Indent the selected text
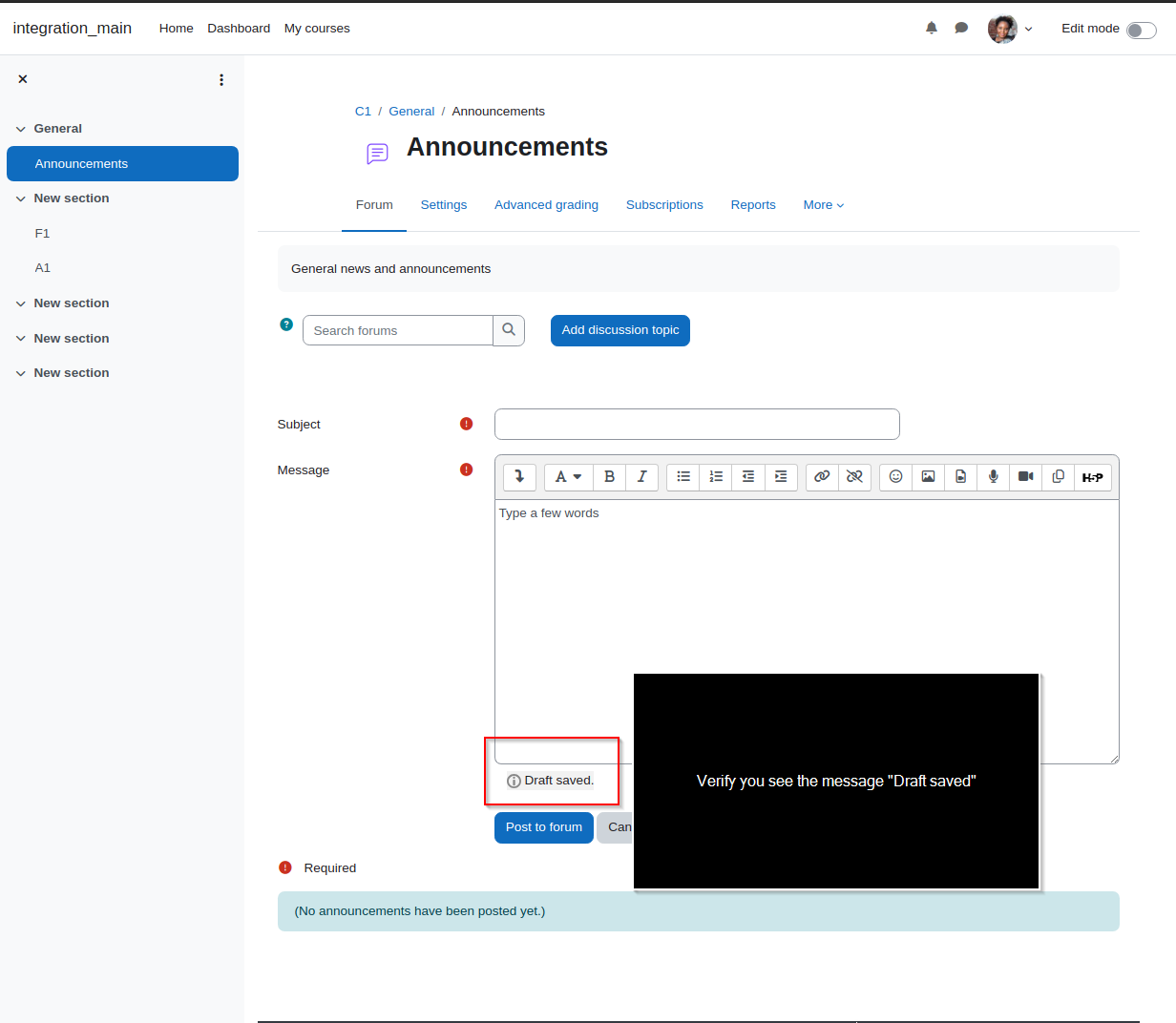Image resolution: width=1176 pixels, height=1023 pixels. (781, 476)
